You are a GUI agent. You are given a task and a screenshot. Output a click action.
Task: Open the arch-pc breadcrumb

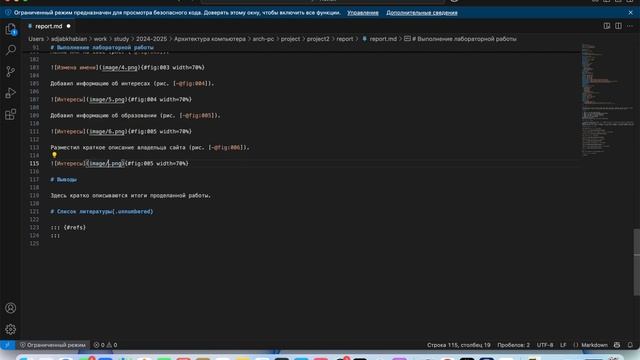(263, 39)
